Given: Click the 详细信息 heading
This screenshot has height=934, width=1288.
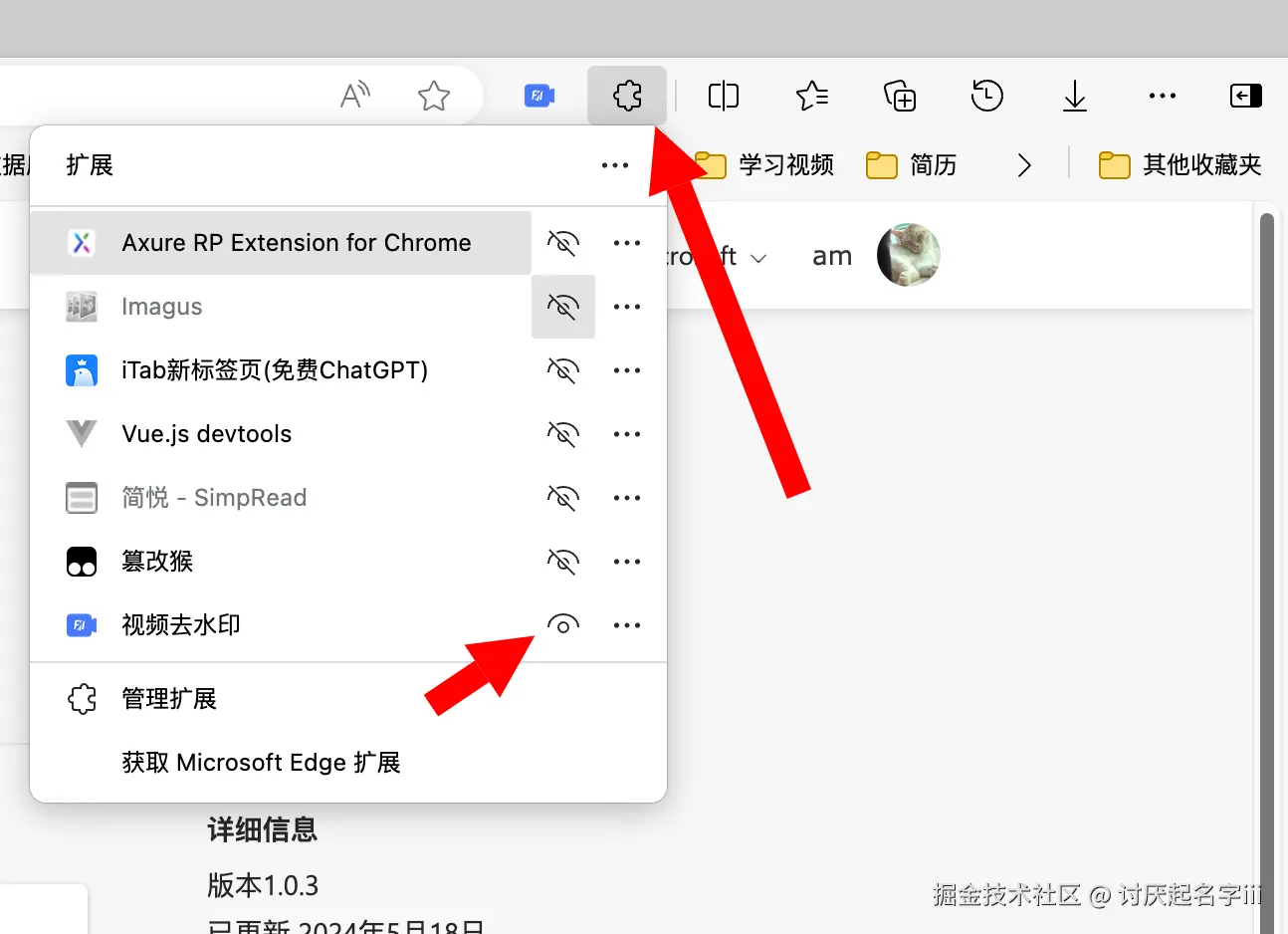Looking at the screenshot, I should coord(262,829).
